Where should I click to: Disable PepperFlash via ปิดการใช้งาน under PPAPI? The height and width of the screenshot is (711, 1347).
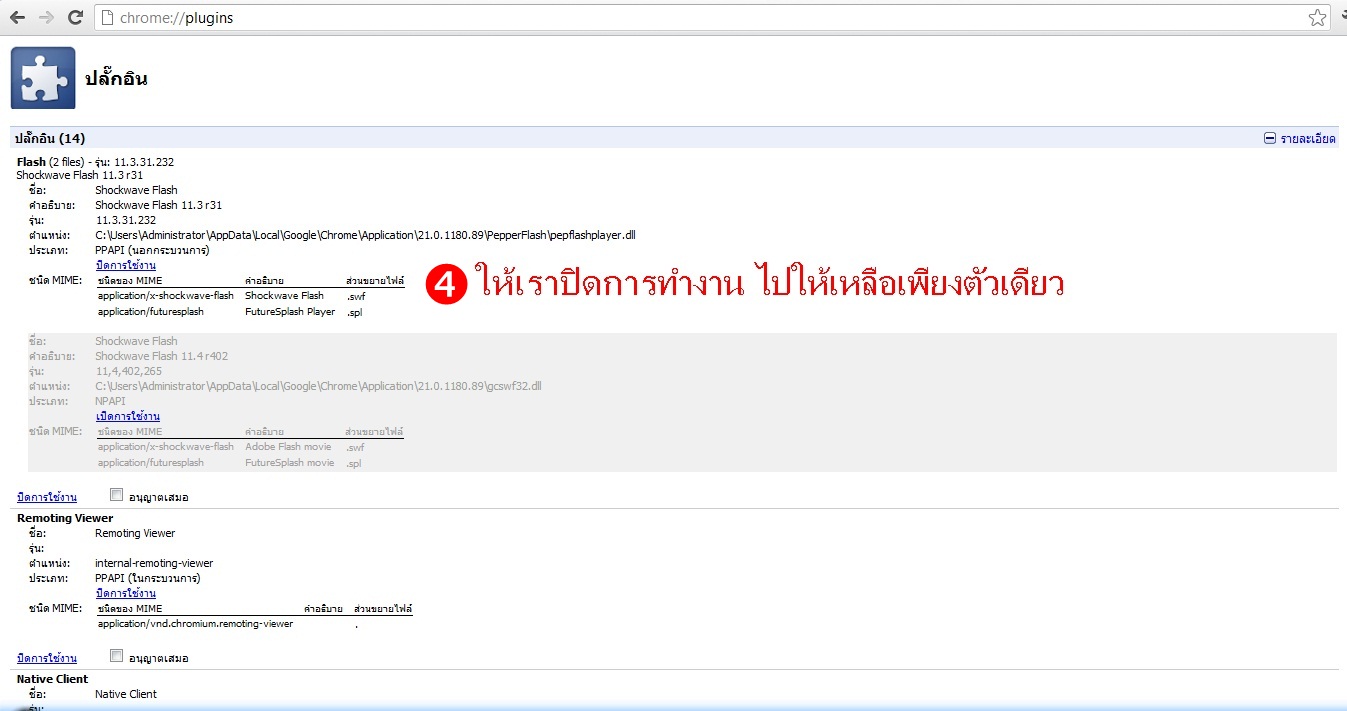pos(126,265)
